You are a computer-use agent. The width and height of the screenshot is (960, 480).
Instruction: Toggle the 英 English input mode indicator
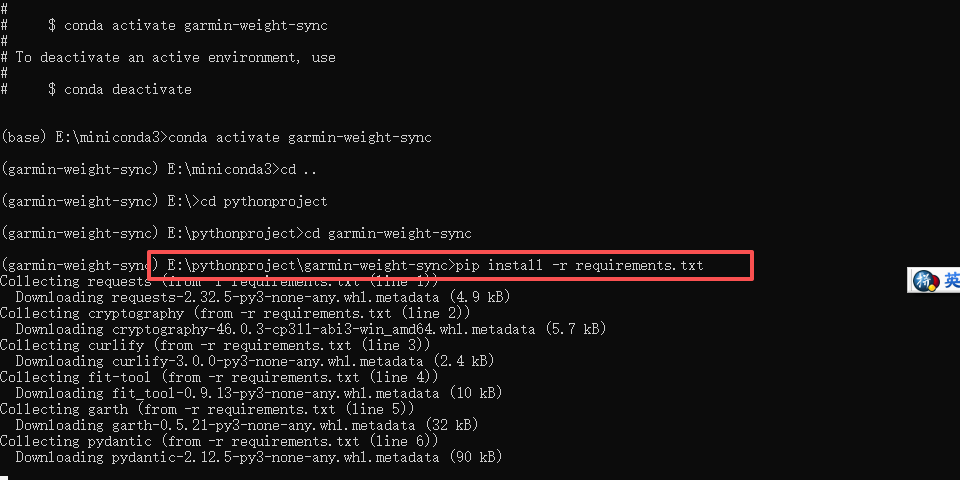click(x=951, y=280)
